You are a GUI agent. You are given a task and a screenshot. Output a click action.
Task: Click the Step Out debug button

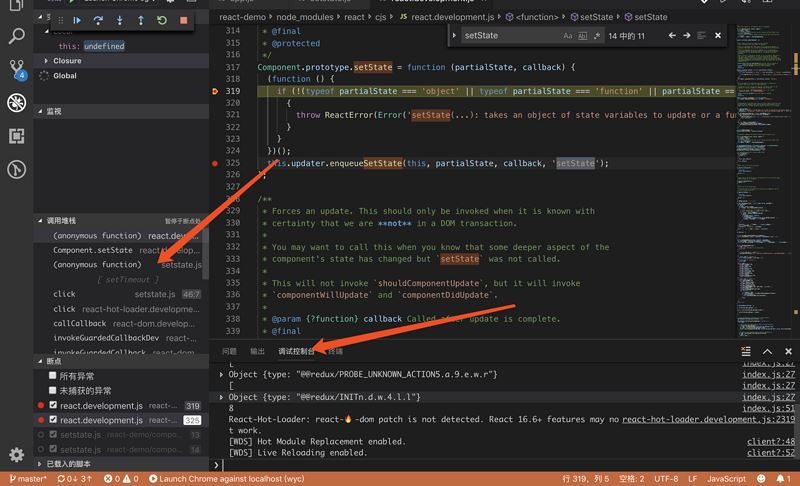pos(140,20)
